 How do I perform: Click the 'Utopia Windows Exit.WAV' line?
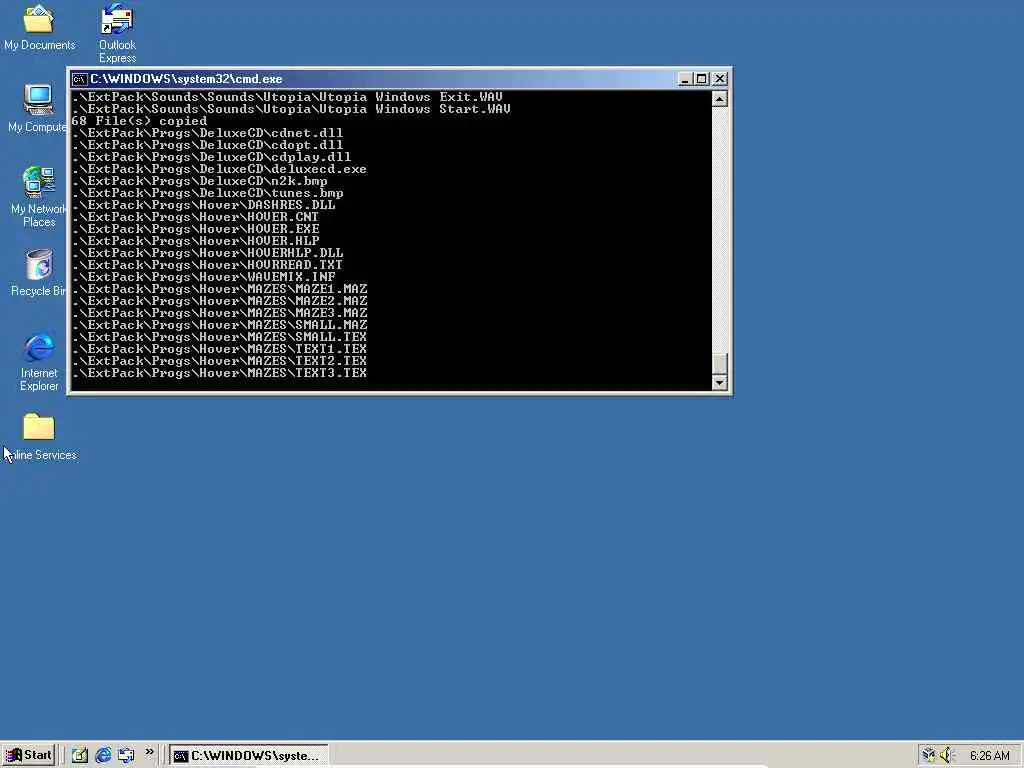tap(287, 97)
